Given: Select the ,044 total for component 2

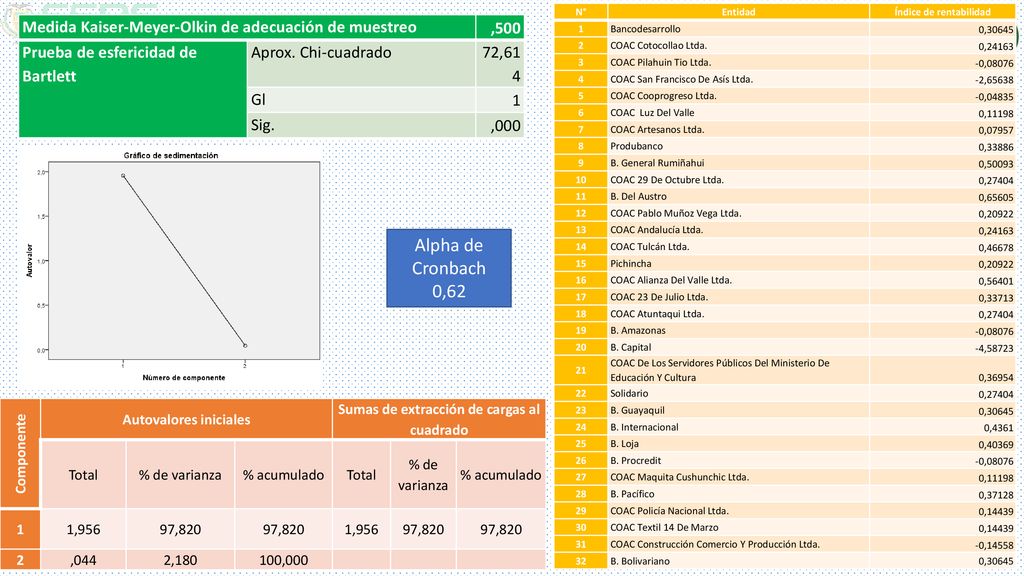Looking at the screenshot, I should [x=83, y=560].
